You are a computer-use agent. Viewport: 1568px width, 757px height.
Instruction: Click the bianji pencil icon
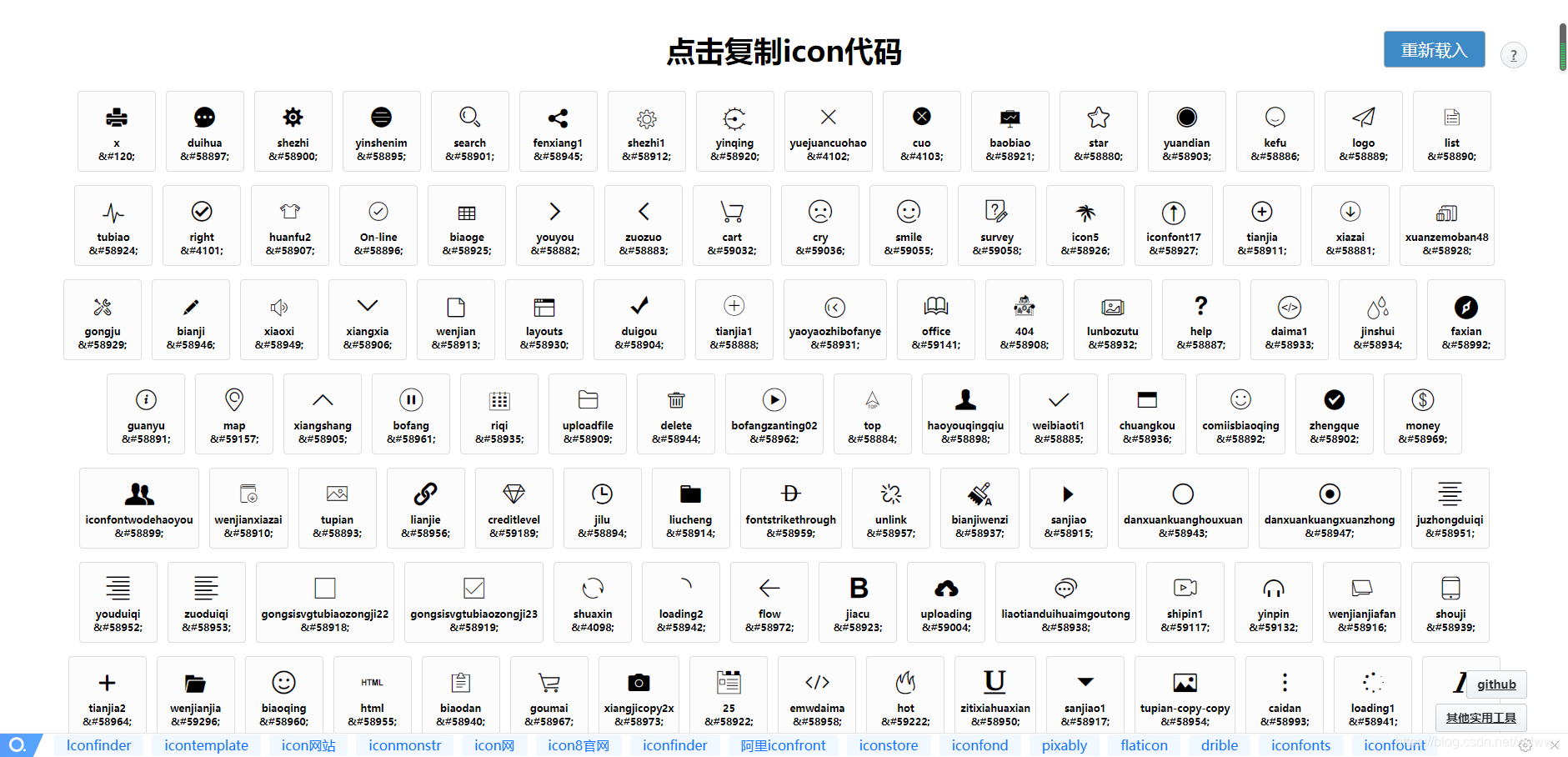click(191, 319)
